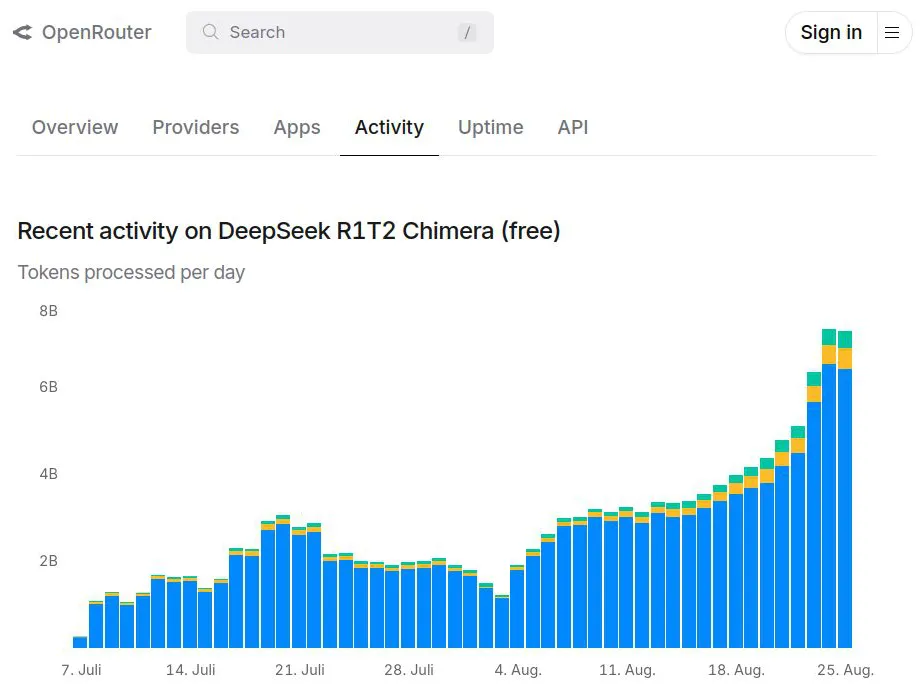Click the magnifier icon in search bar

(x=210, y=32)
